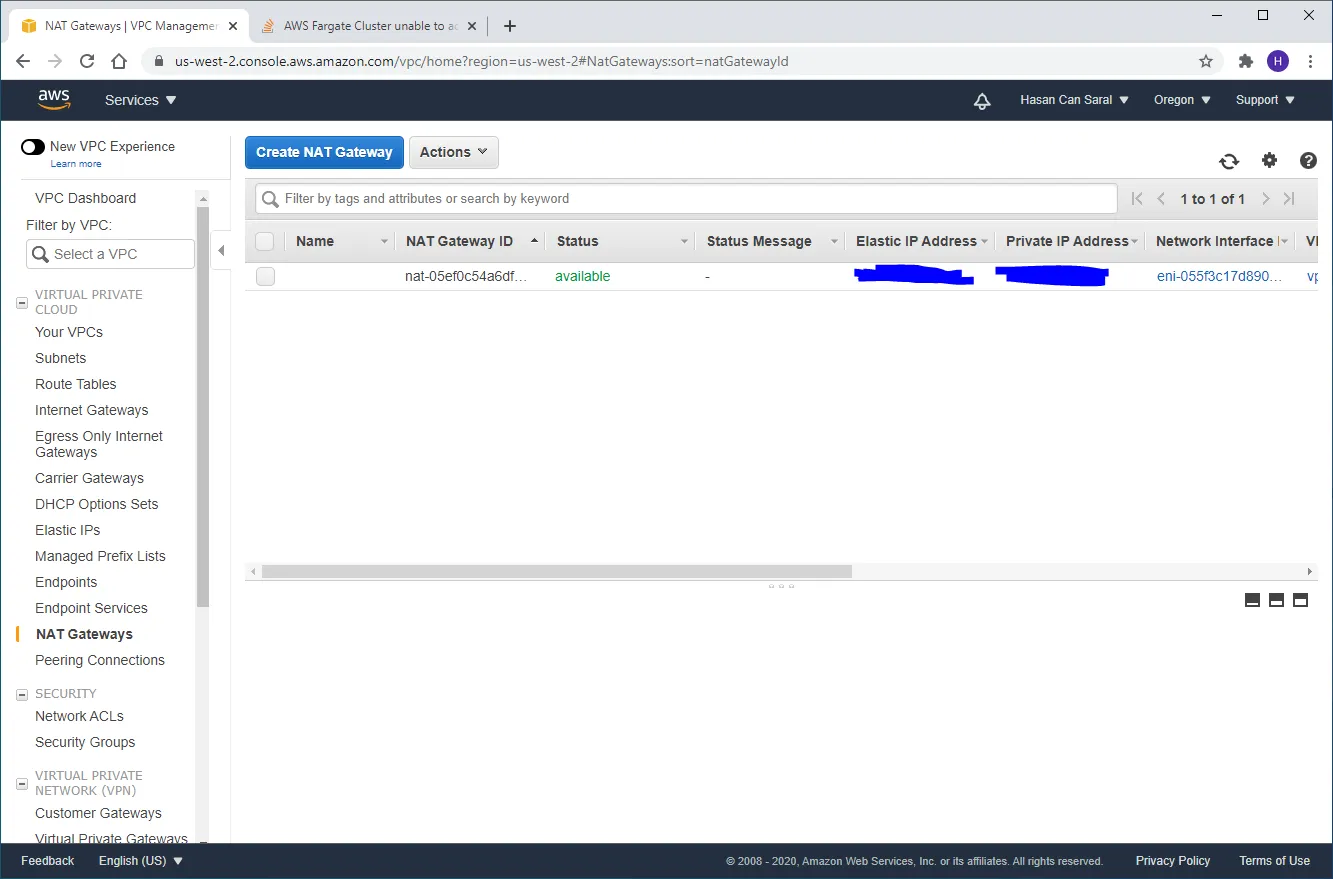Click the Select a VPC filter field
1333x879 pixels.
[110, 254]
